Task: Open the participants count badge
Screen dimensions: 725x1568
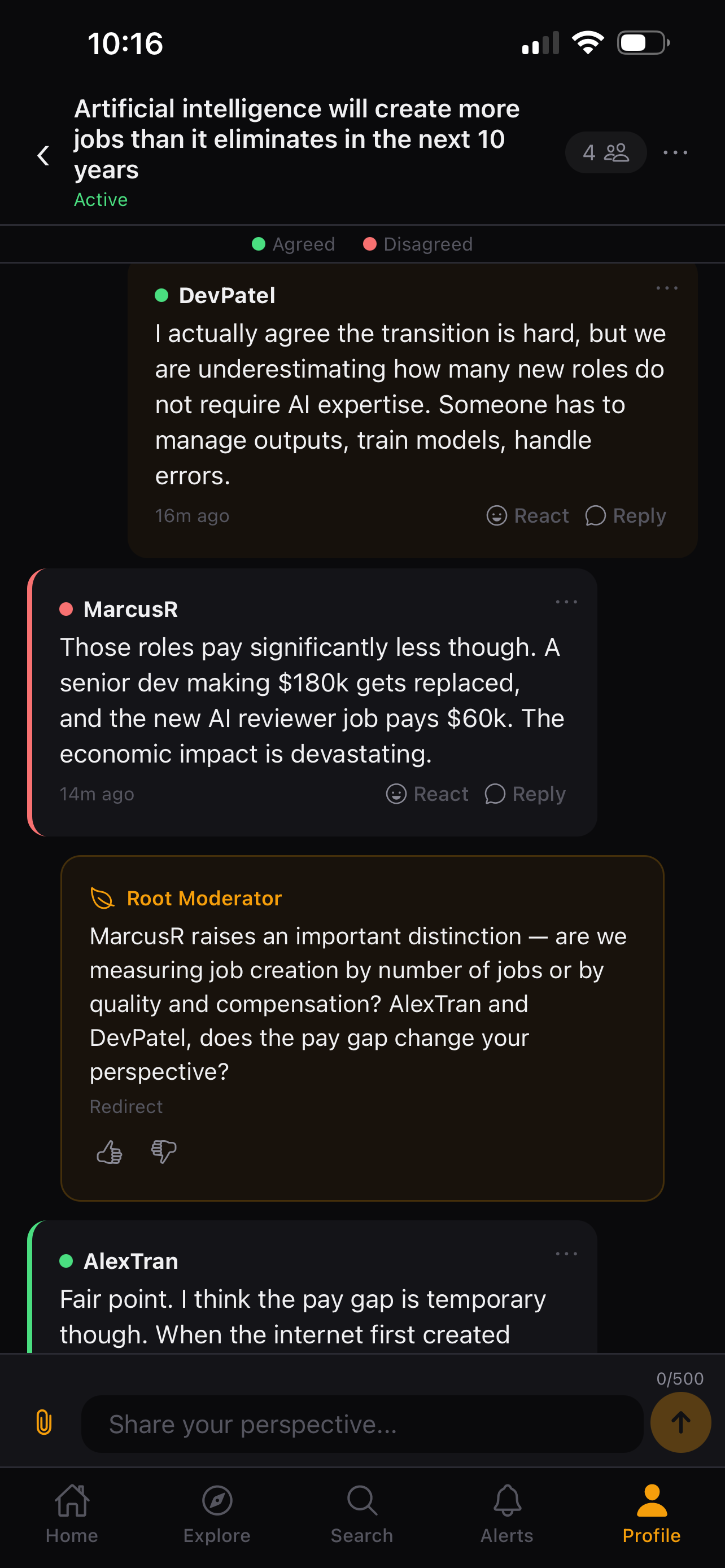Action: tap(605, 153)
